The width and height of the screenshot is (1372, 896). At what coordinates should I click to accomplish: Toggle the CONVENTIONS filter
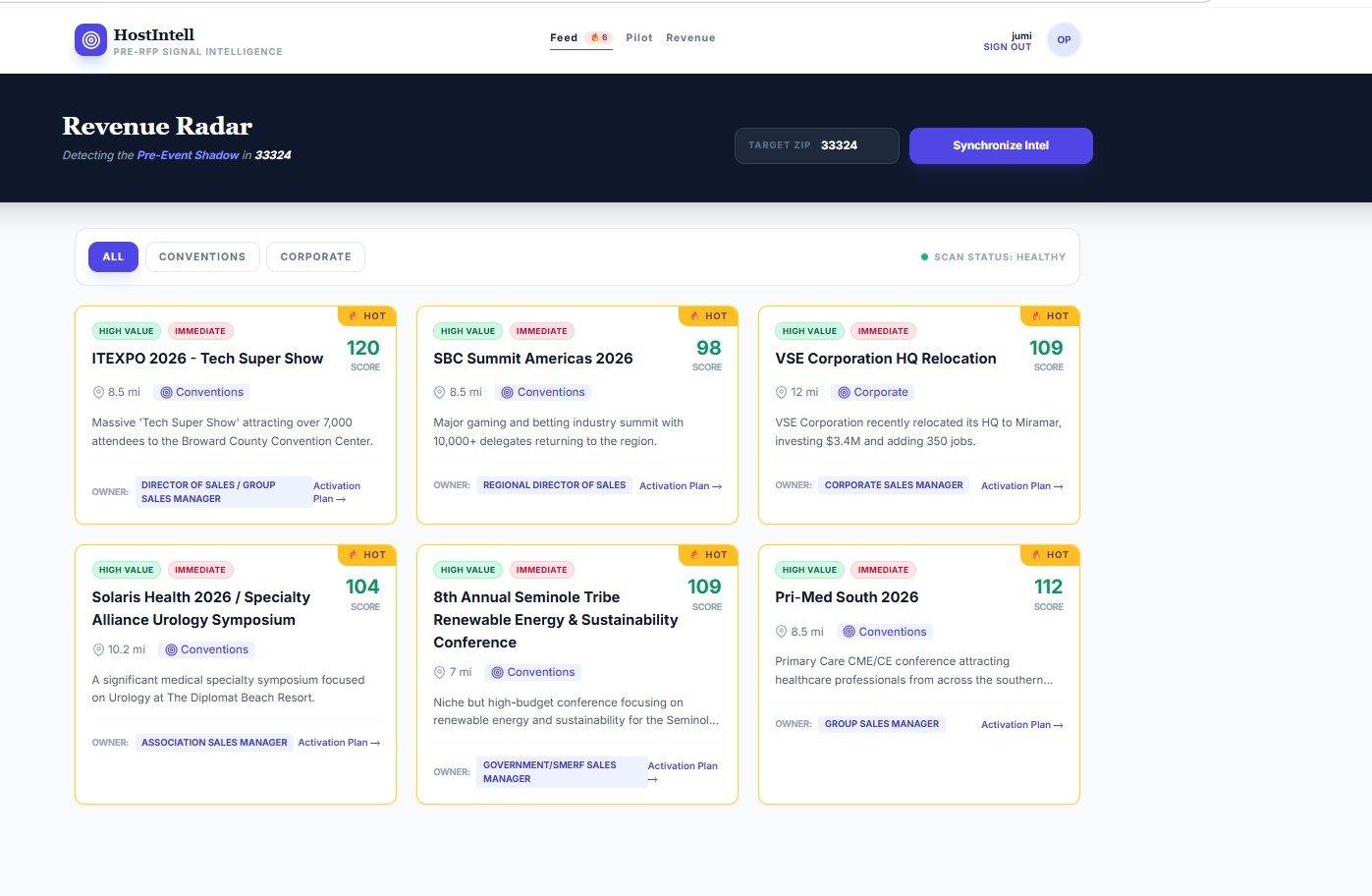201,256
